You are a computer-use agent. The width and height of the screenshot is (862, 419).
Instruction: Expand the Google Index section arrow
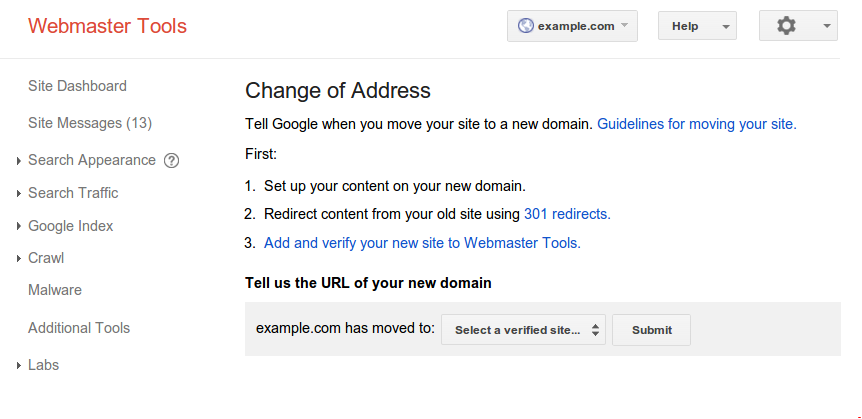19,226
